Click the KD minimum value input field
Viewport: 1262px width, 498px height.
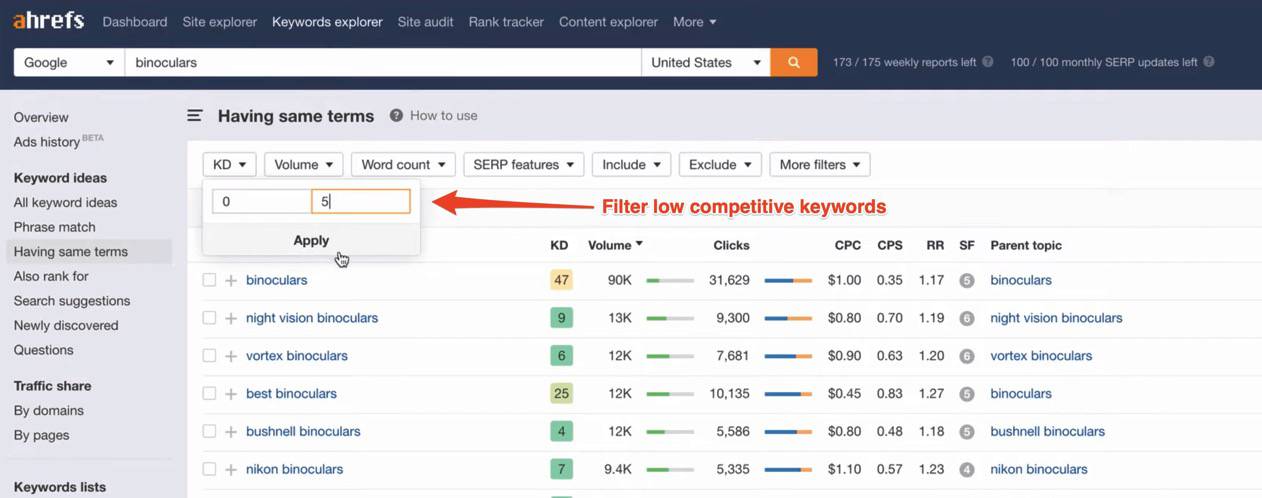(x=262, y=202)
